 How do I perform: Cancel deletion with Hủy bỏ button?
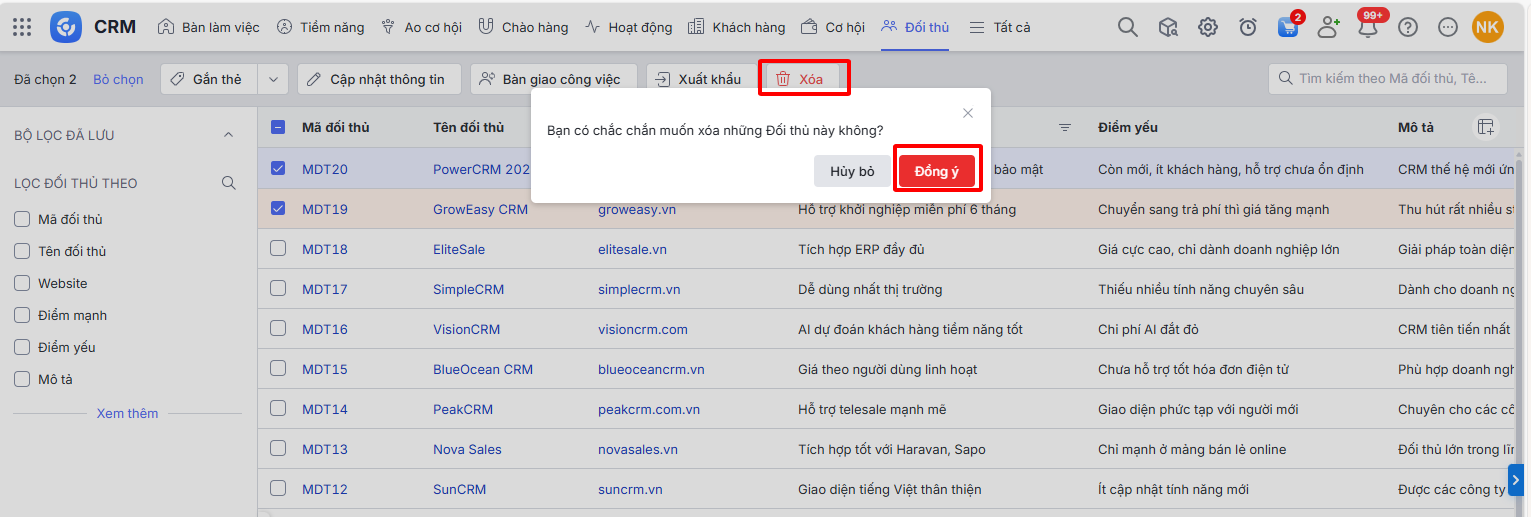(852, 171)
